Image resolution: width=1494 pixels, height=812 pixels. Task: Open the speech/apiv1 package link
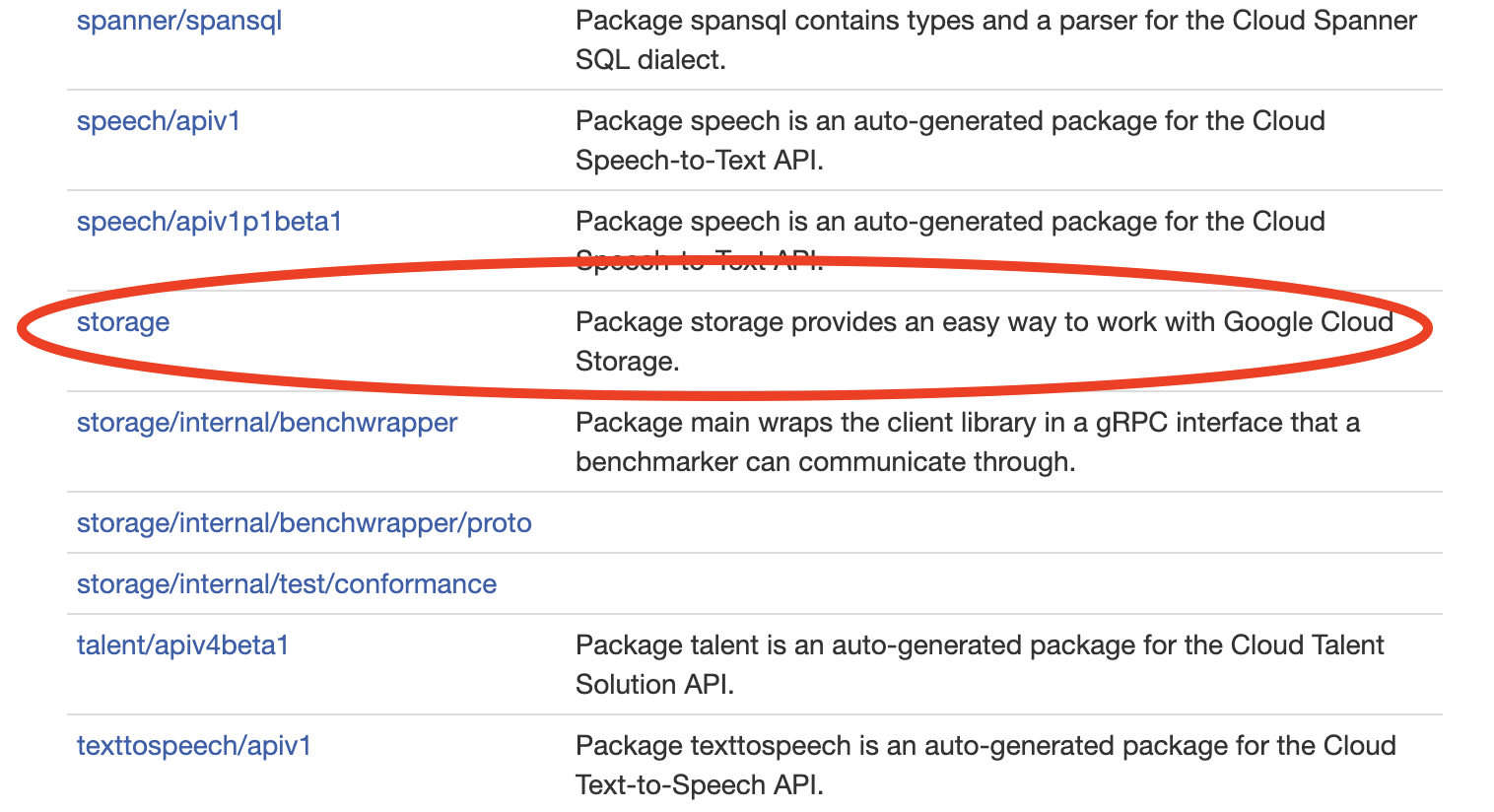point(158,121)
